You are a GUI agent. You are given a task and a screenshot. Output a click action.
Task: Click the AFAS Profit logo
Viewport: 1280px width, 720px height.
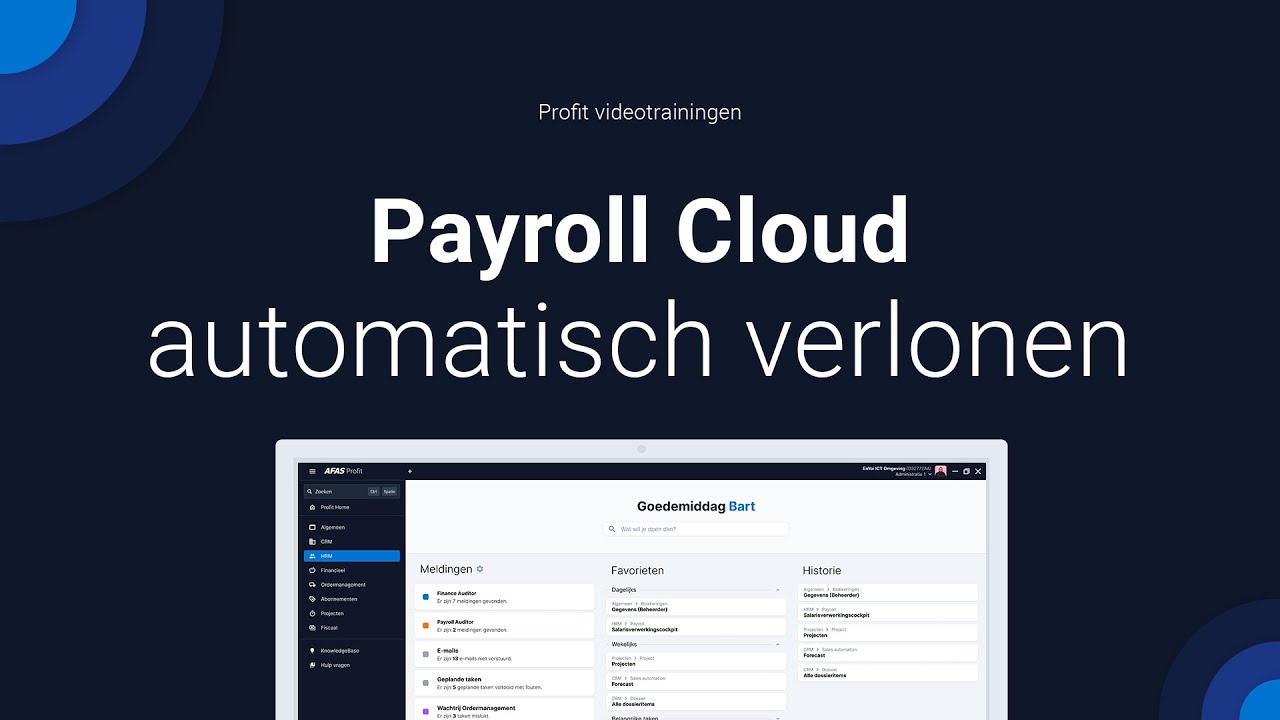[343, 471]
